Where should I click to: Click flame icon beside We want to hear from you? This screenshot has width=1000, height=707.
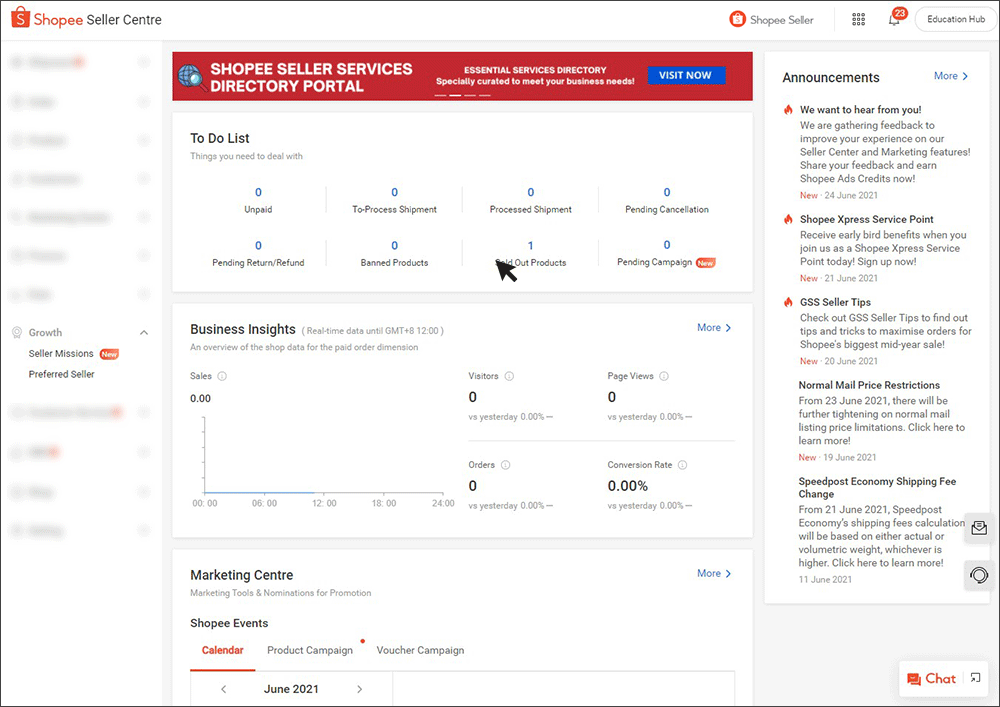point(788,110)
